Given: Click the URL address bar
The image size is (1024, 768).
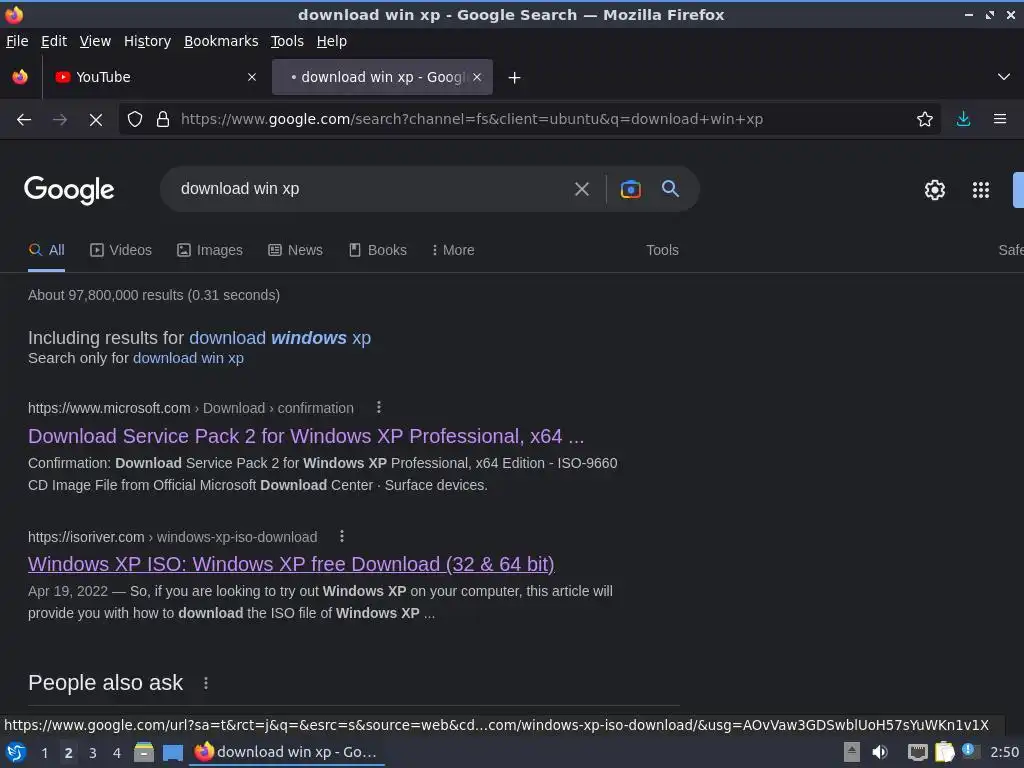Looking at the screenshot, I should (x=529, y=119).
